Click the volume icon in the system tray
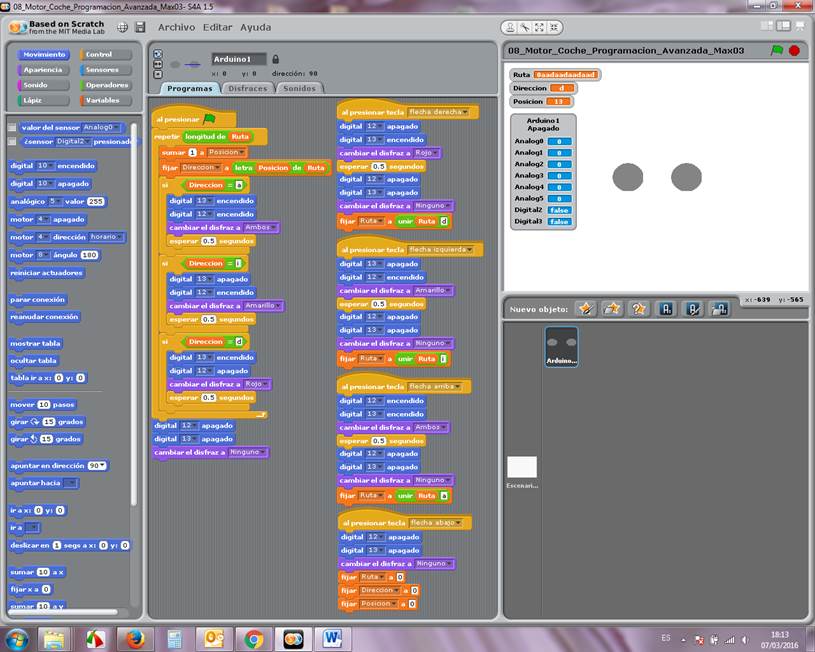 pyautogui.click(x=745, y=640)
